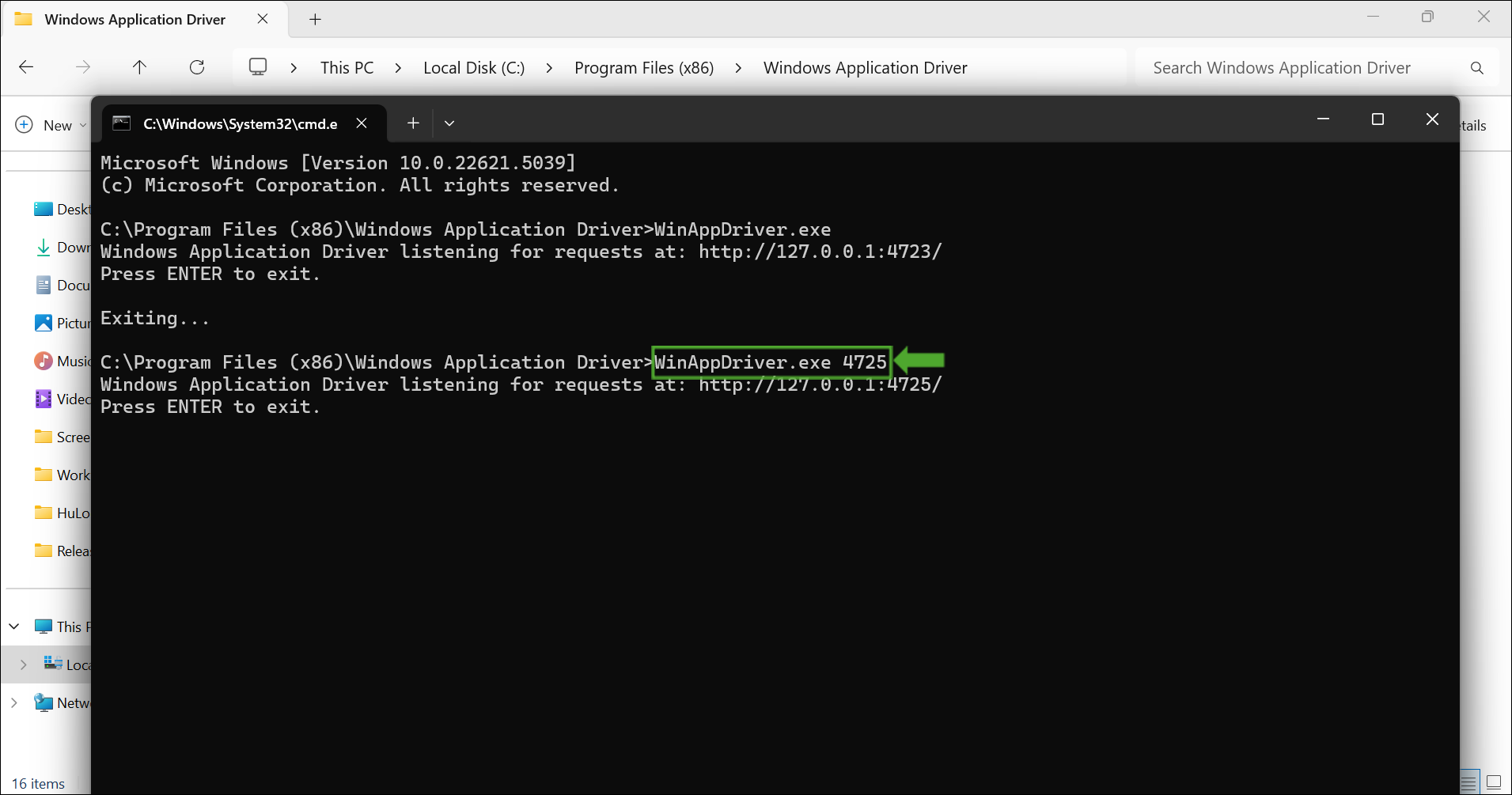Open a new terminal tab
Image resolution: width=1512 pixels, height=795 pixels.
[413, 123]
